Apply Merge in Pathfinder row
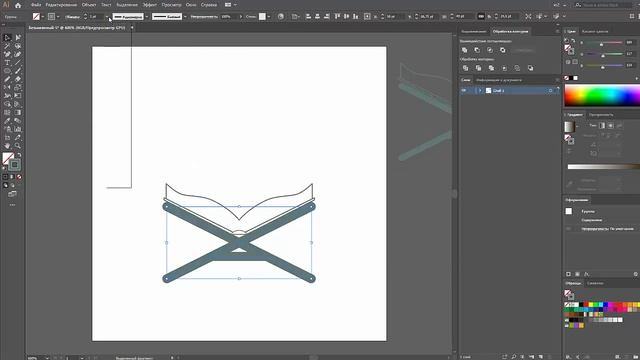This screenshot has height=360, width=640. [x=491, y=68]
